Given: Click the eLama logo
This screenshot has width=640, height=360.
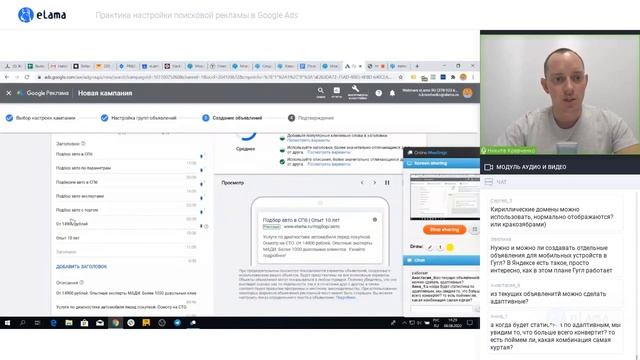Looking at the screenshot, I should point(42,15).
